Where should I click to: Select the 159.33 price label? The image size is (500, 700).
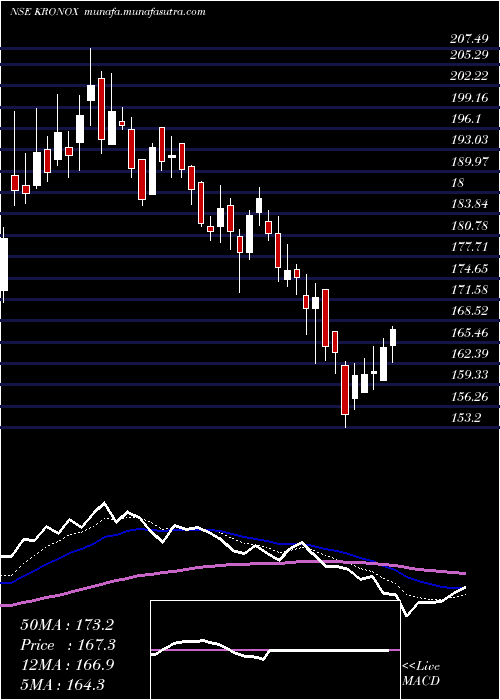469,375
